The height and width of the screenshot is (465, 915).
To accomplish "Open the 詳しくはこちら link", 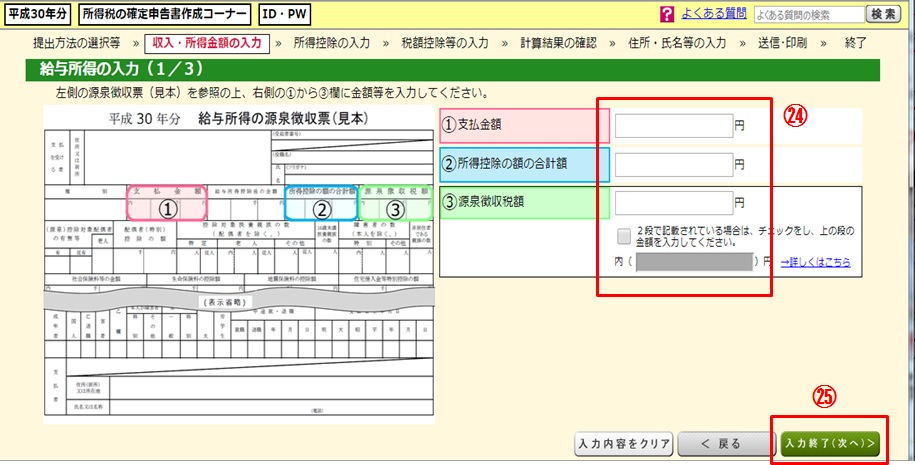I will [815, 263].
